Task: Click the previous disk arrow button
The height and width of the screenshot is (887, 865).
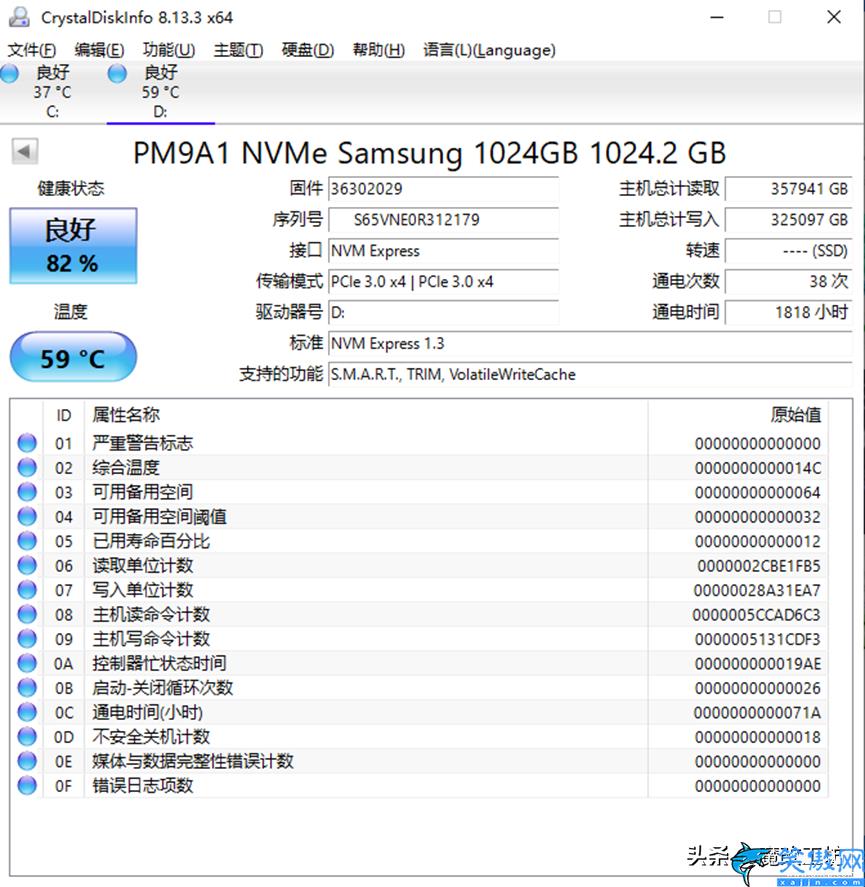Action: click(x=25, y=151)
